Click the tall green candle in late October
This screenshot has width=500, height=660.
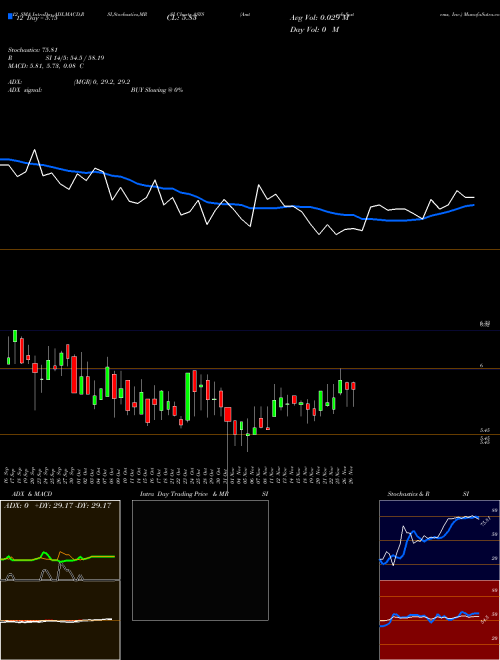point(188,397)
